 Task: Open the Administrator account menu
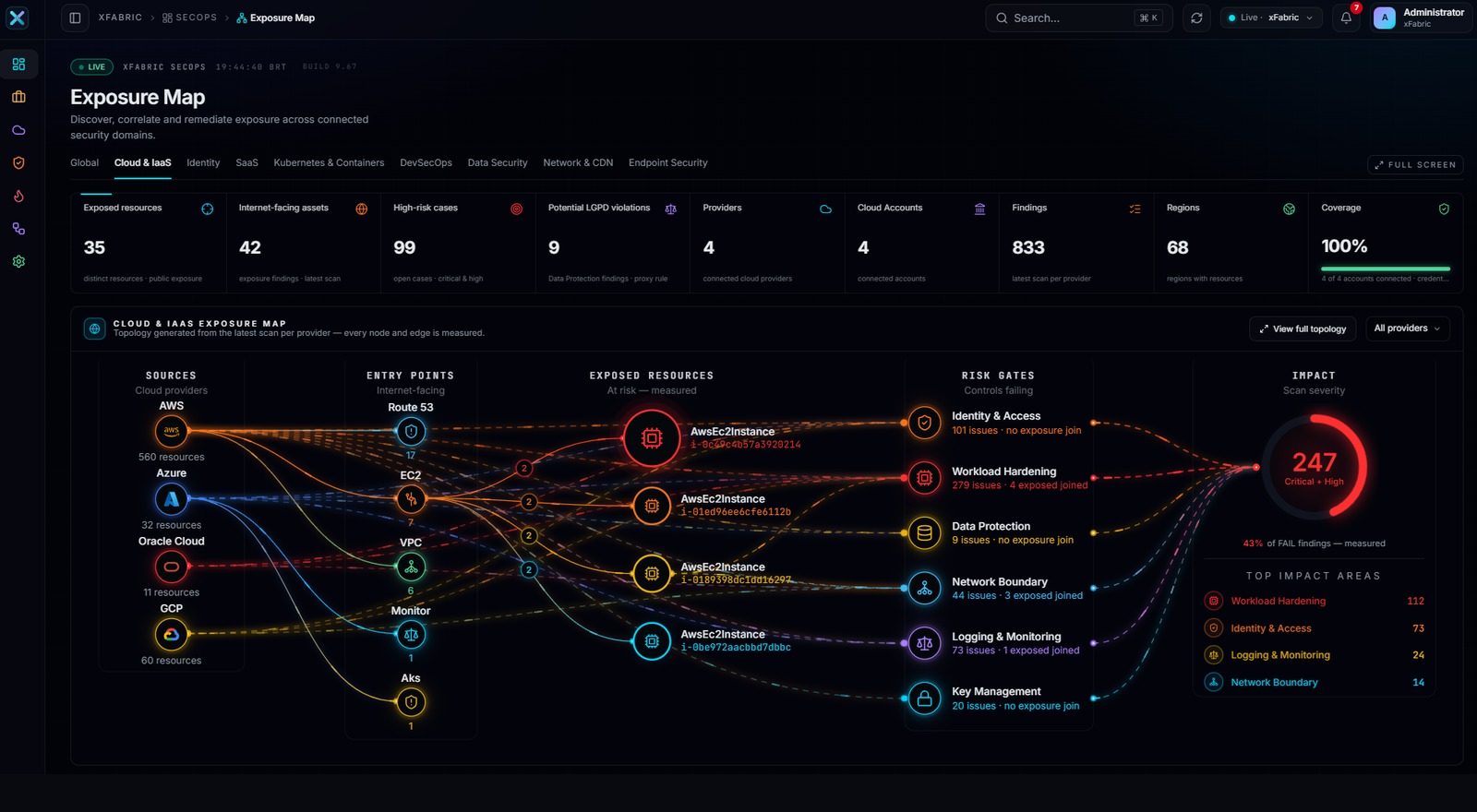(x=1420, y=18)
